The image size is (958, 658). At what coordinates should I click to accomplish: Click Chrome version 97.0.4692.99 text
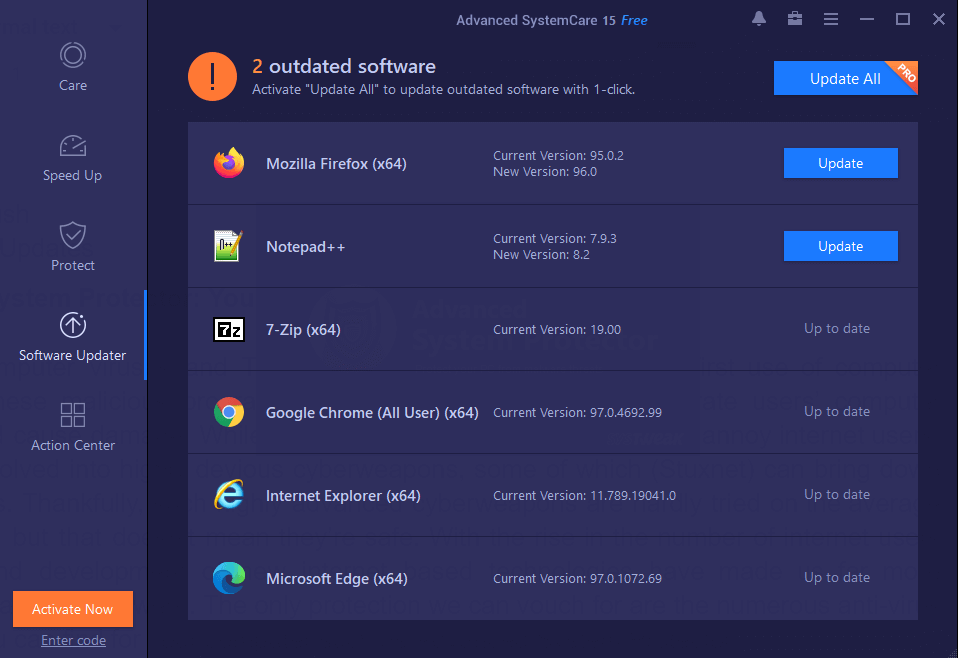coord(577,413)
